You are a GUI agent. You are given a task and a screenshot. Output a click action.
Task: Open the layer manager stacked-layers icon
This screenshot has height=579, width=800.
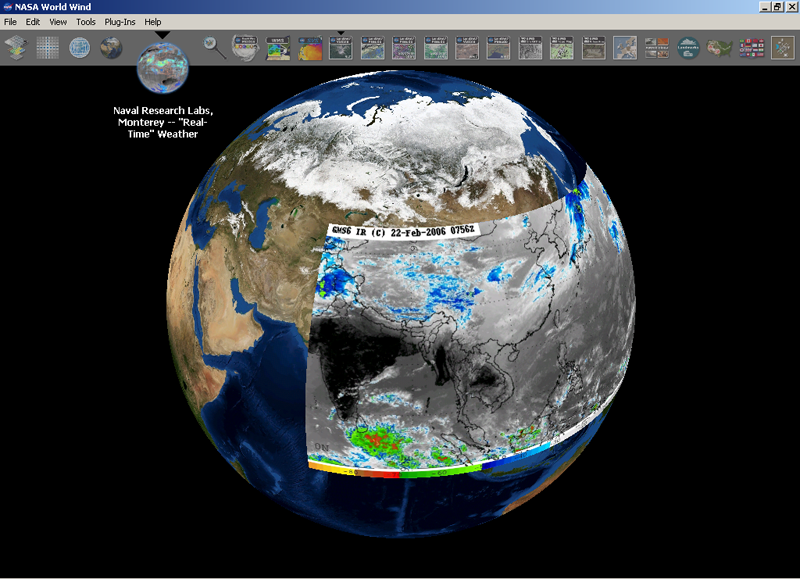click(x=16, y=48)
